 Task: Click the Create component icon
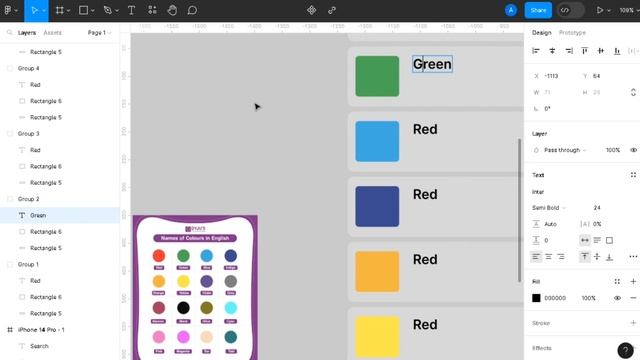pyautogui.click(x=311, y=10)
